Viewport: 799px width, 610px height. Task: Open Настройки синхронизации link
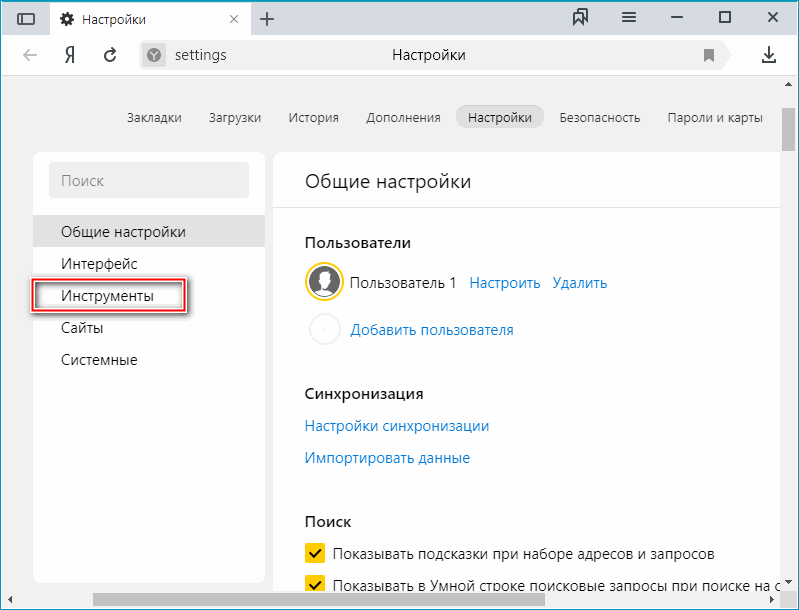pos(396,426)
